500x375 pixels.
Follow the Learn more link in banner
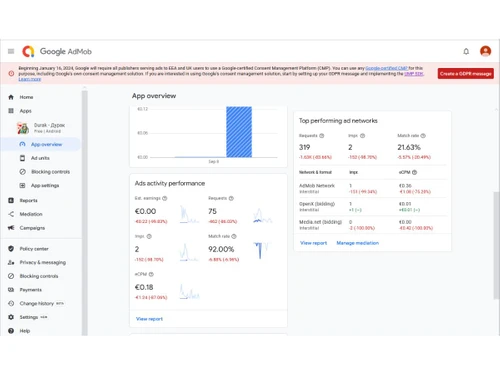tap(30, 79)
